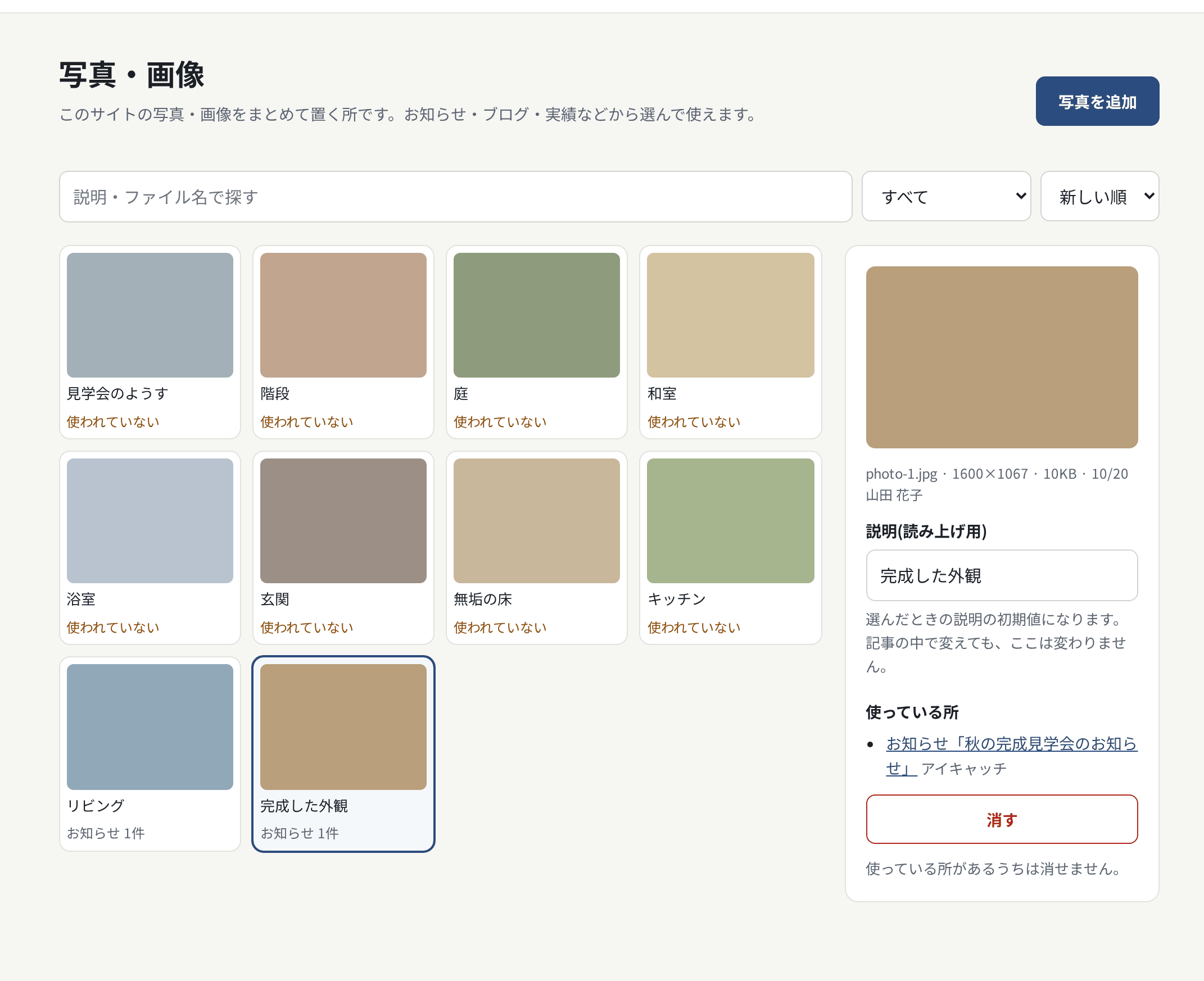Select the 玄関 photo thumbnail

(343, 520)
